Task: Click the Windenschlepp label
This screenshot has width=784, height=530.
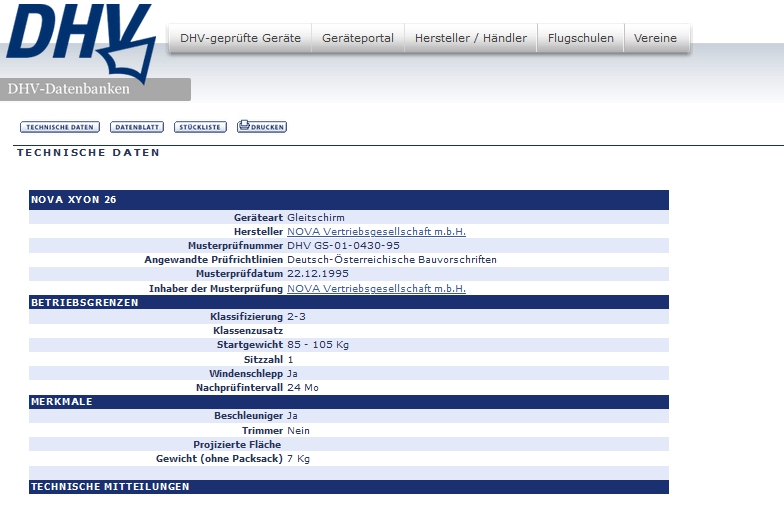Action: 246,374
